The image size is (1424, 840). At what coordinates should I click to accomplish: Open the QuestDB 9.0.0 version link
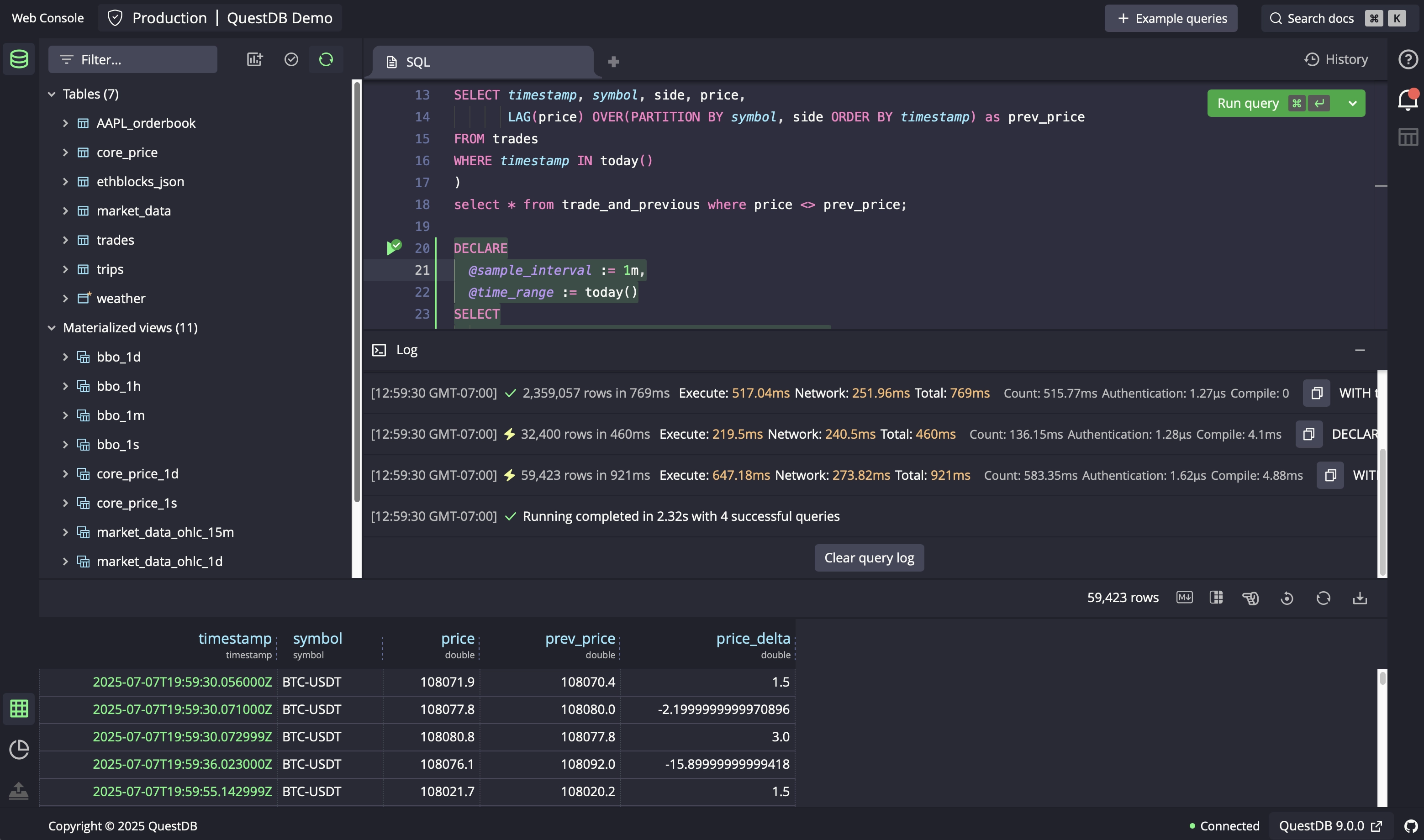pyautogui.click(x=1330, y=826)
